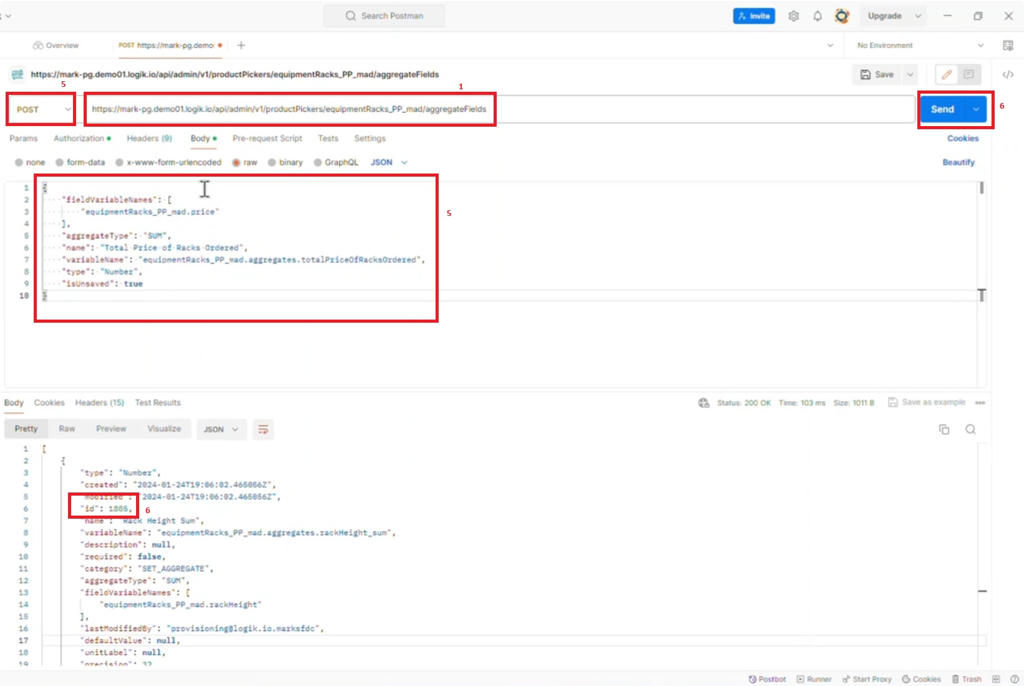Open the request Cookies link

coord(963,139)
